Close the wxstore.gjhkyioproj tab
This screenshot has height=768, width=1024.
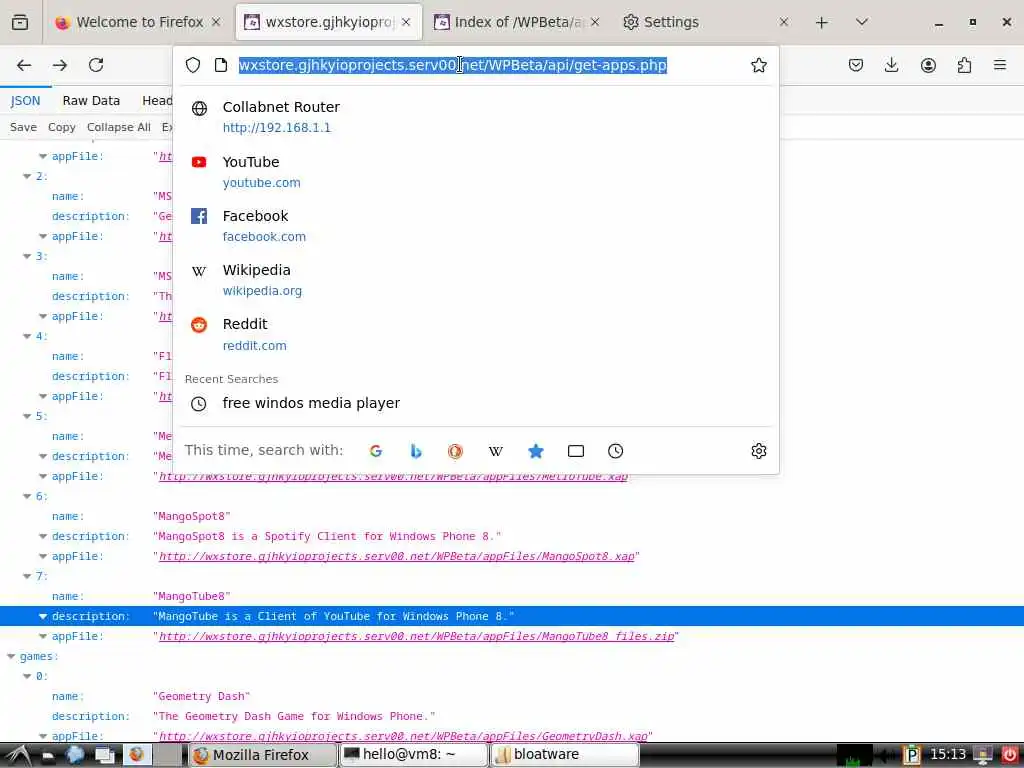point(406,22)
